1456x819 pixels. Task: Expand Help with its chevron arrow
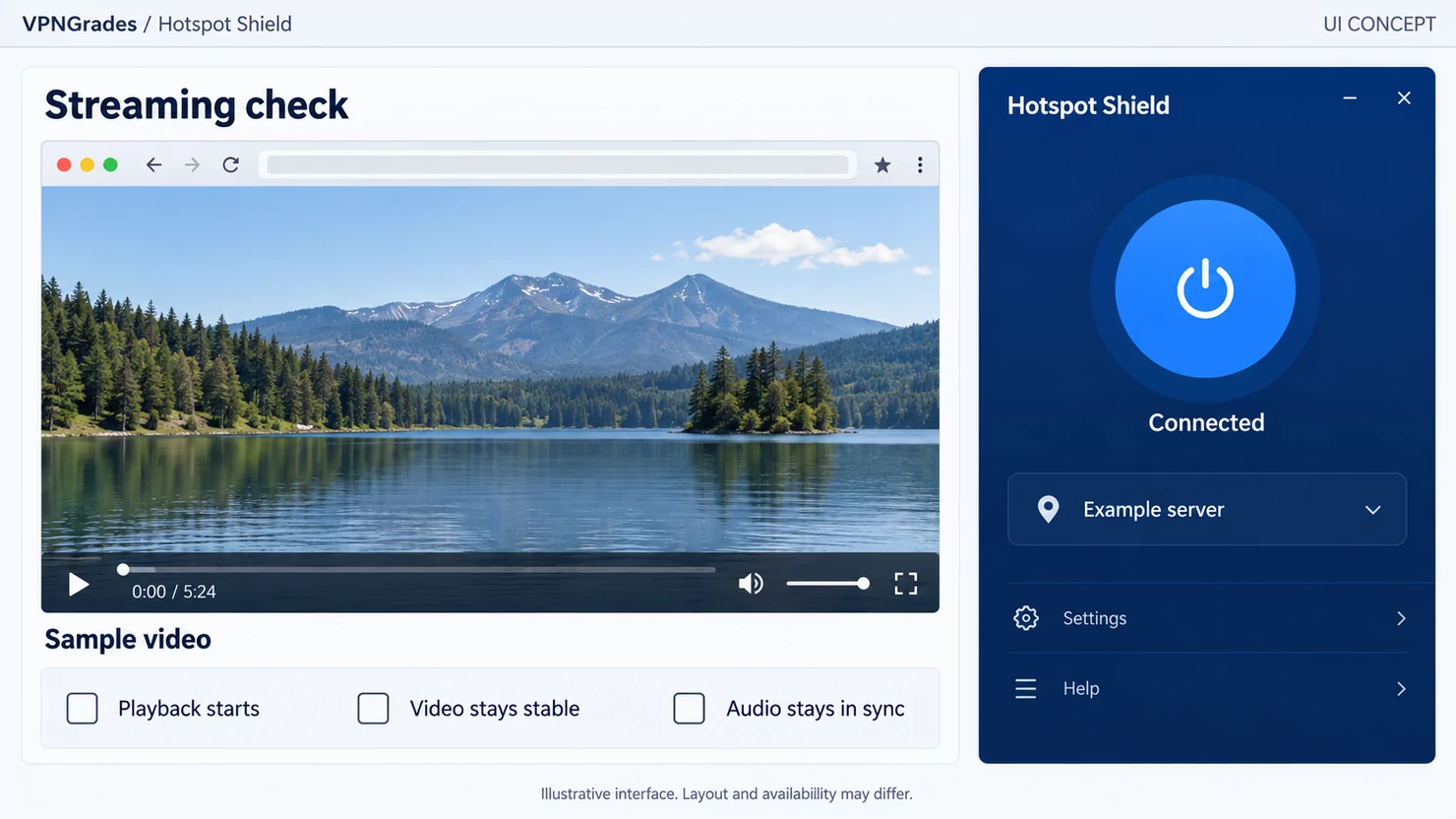click(1401, 688)
